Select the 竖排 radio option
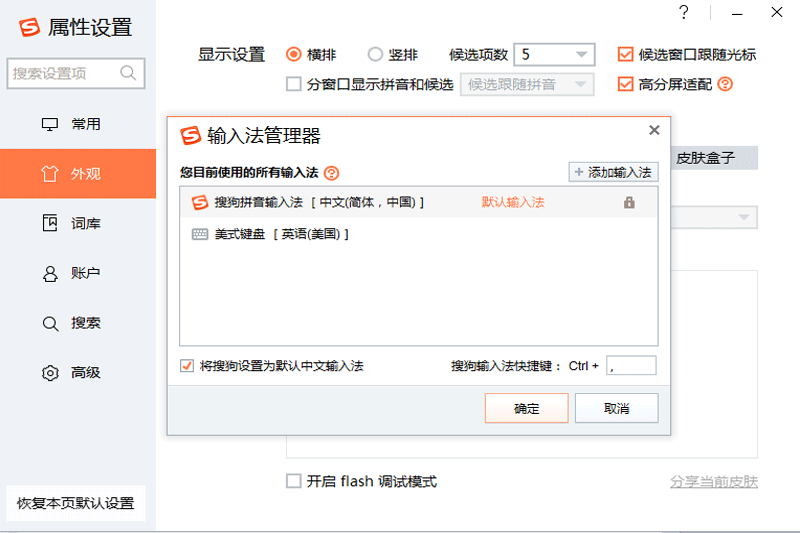 [x=375, y=55]
